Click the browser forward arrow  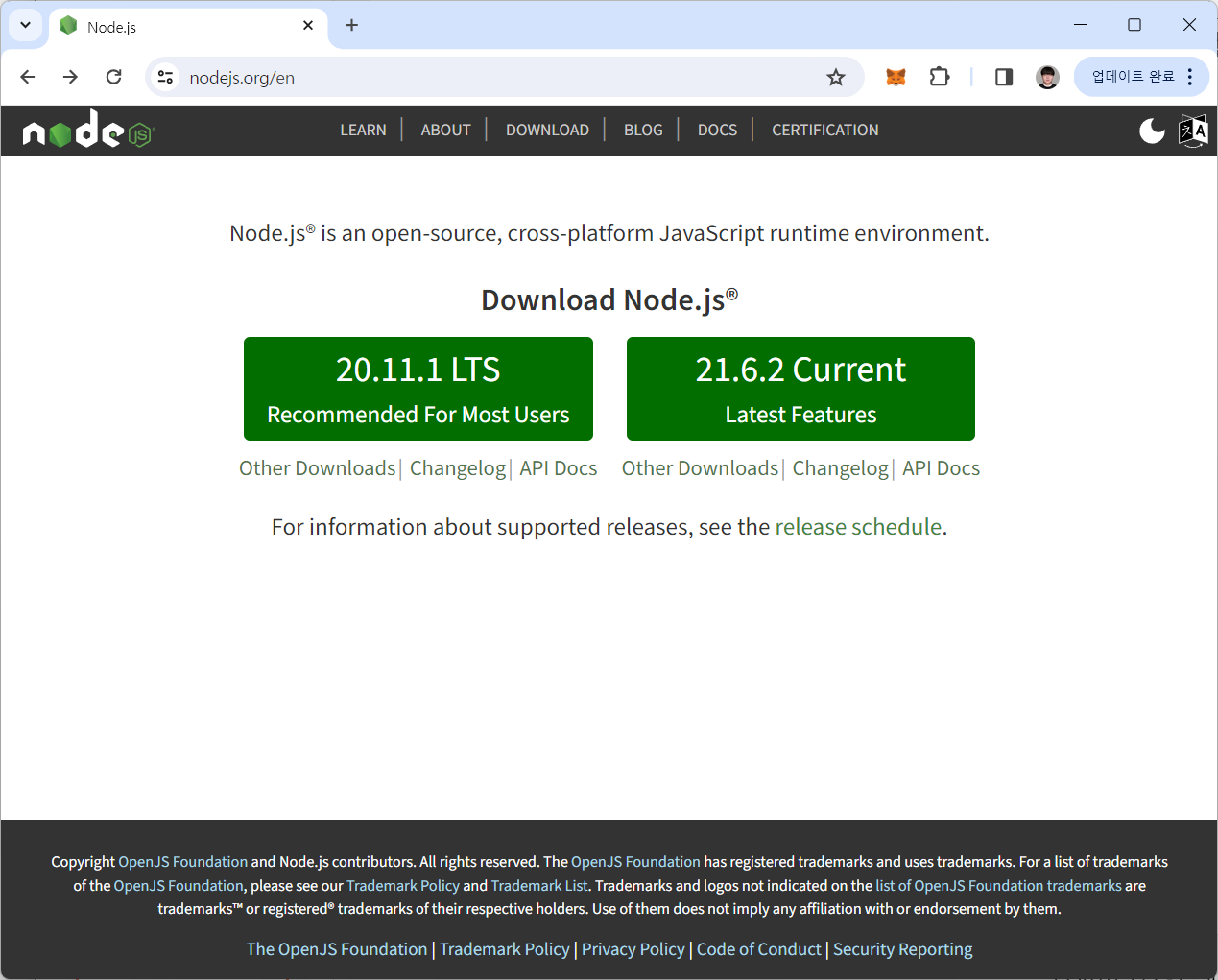70,77
